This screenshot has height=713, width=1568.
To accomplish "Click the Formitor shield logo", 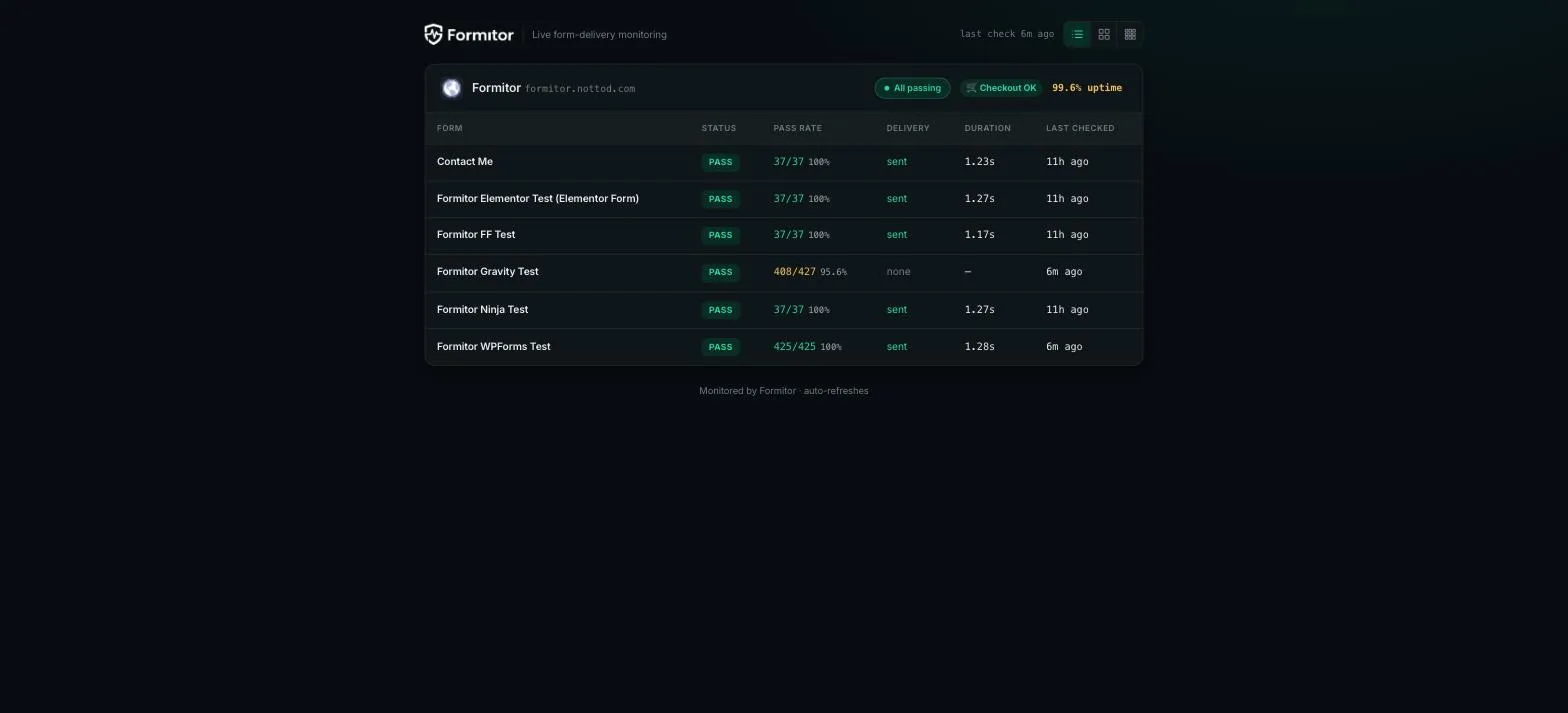I will [x=433, y=34].
